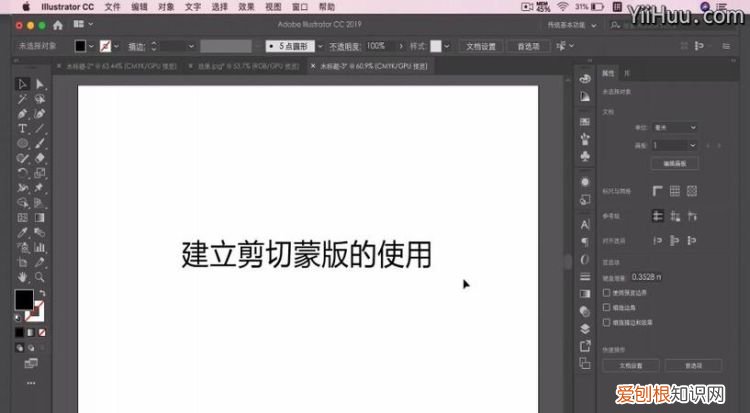Click control bar style white swatch
The height and width of the screenshot is (413, 750).
point(435,46)
